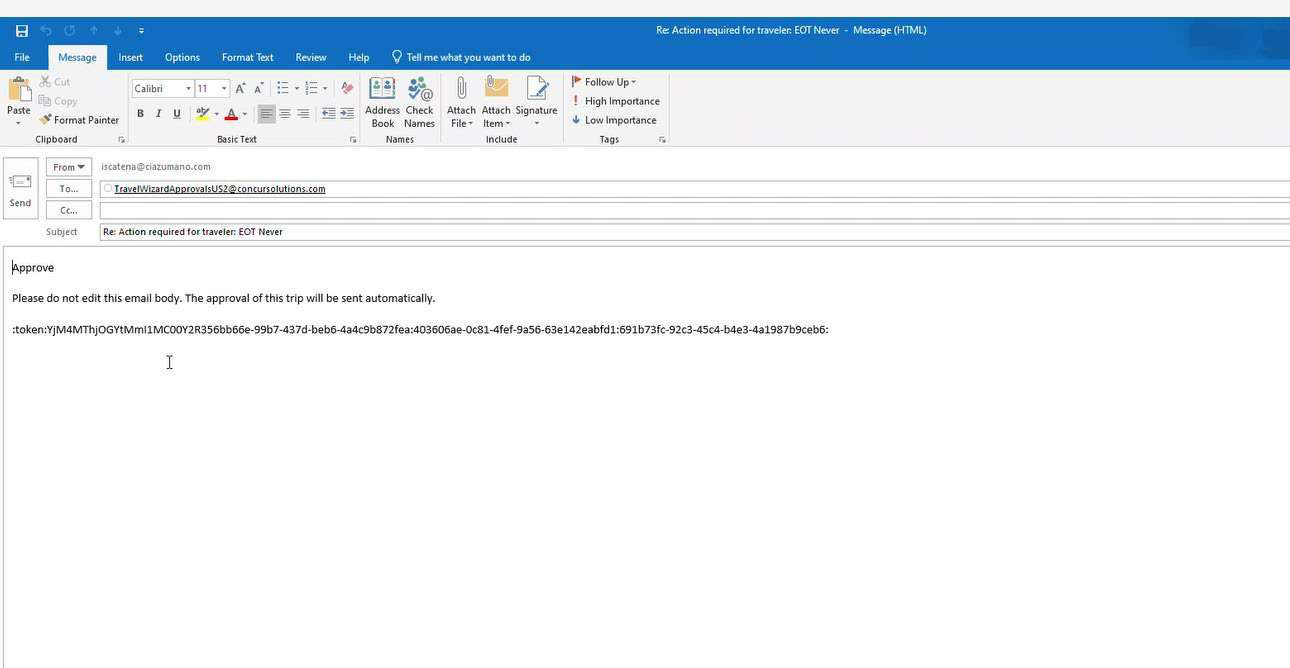
Task: Open the Follow Up flag menu
Action: pyautogui.click(x=603, y=82)
